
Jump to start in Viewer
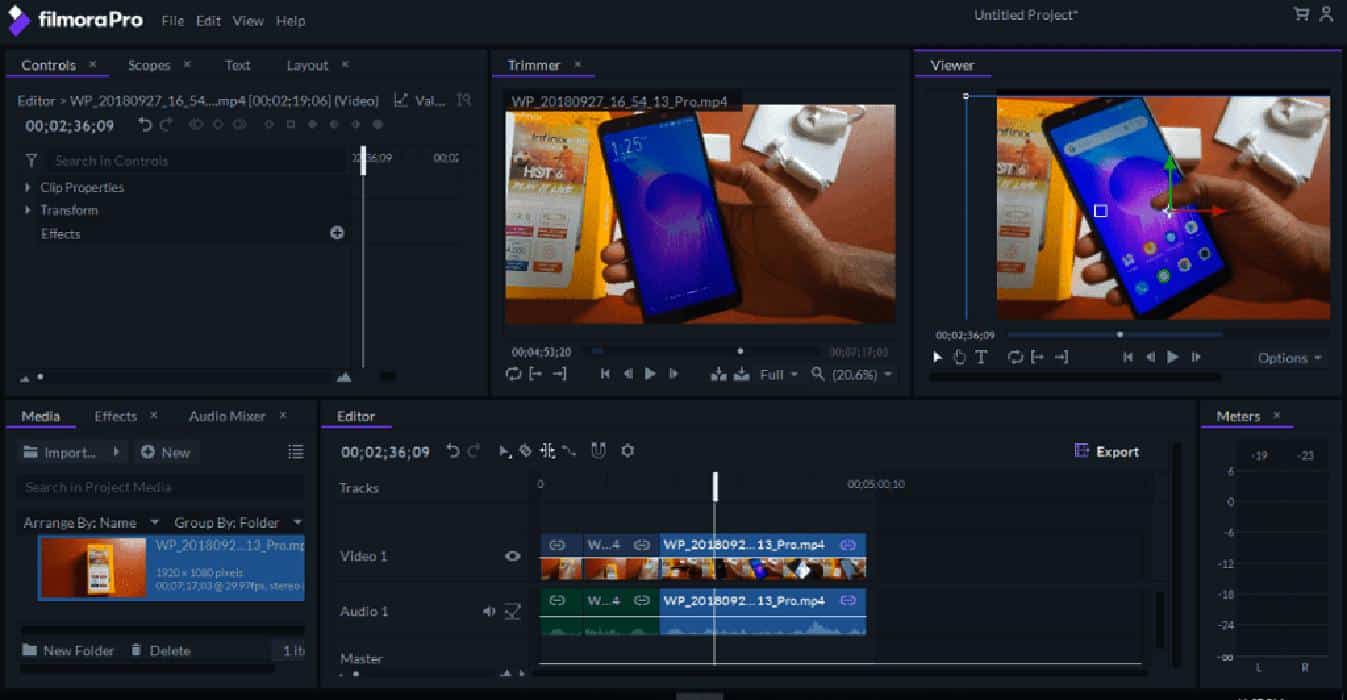1128,357
